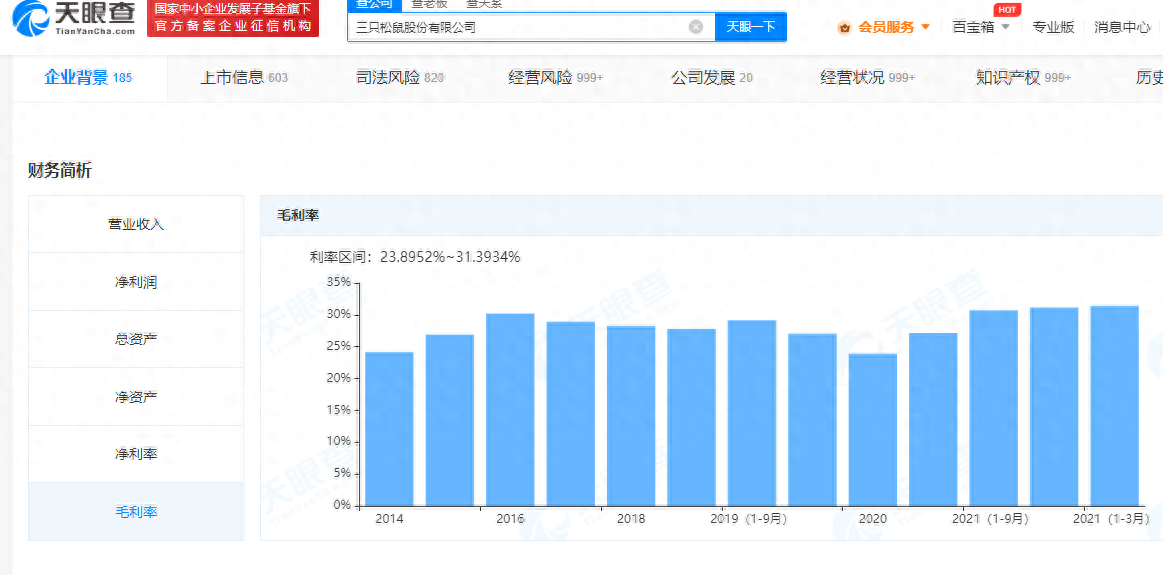Click the 35% axis label

(338, 282)
